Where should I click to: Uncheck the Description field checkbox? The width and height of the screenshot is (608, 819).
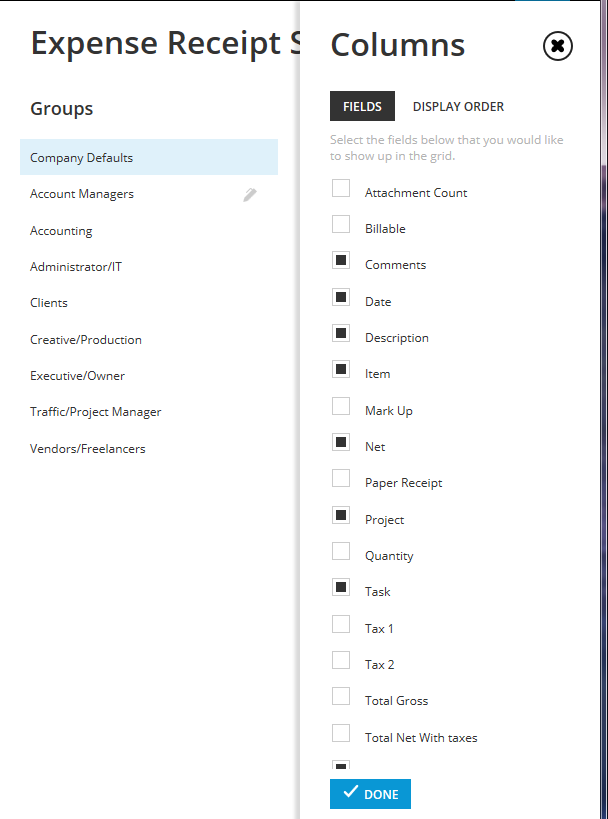click(x=341, y=333)
